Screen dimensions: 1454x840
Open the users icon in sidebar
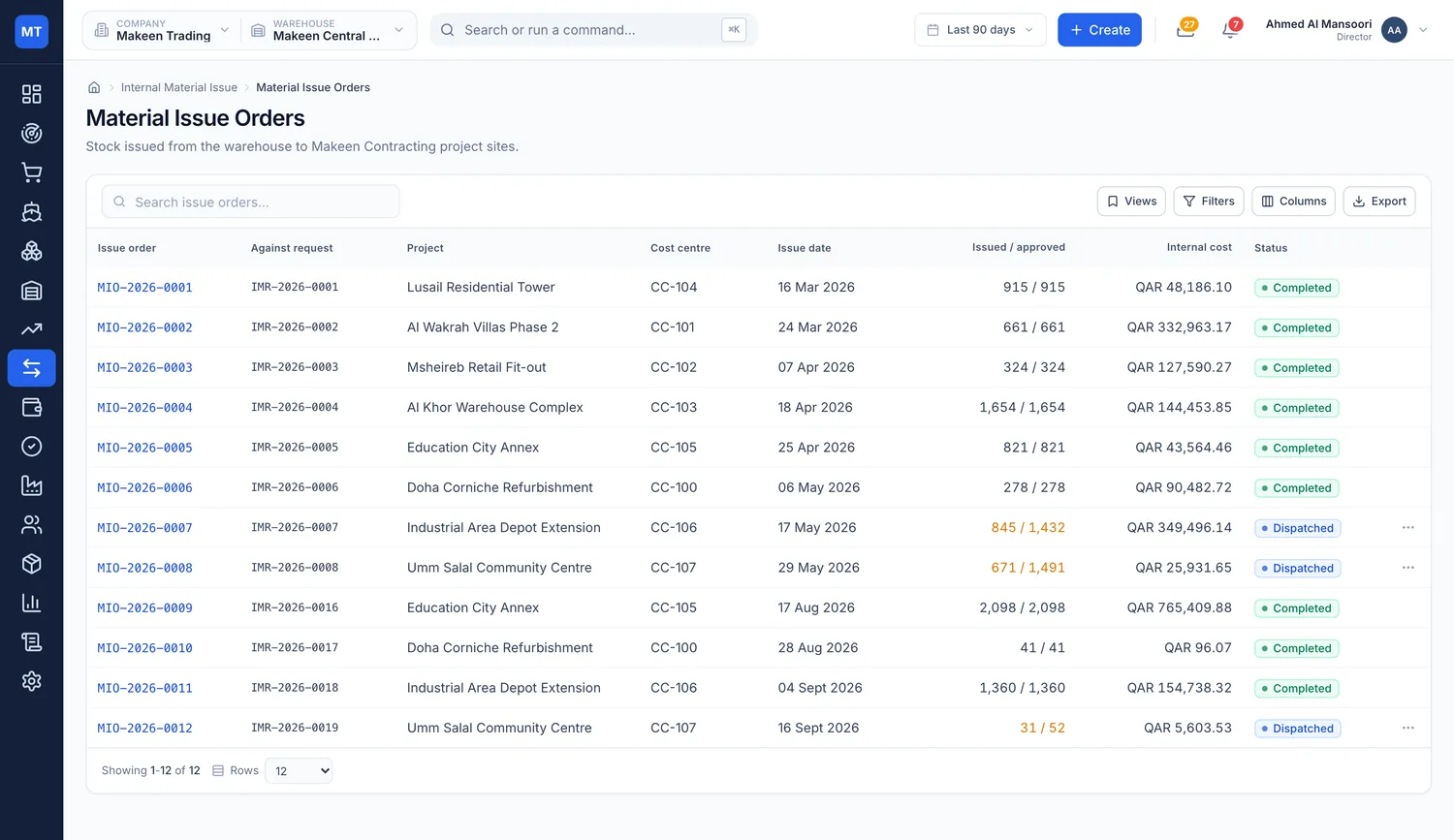coord(31,524)
